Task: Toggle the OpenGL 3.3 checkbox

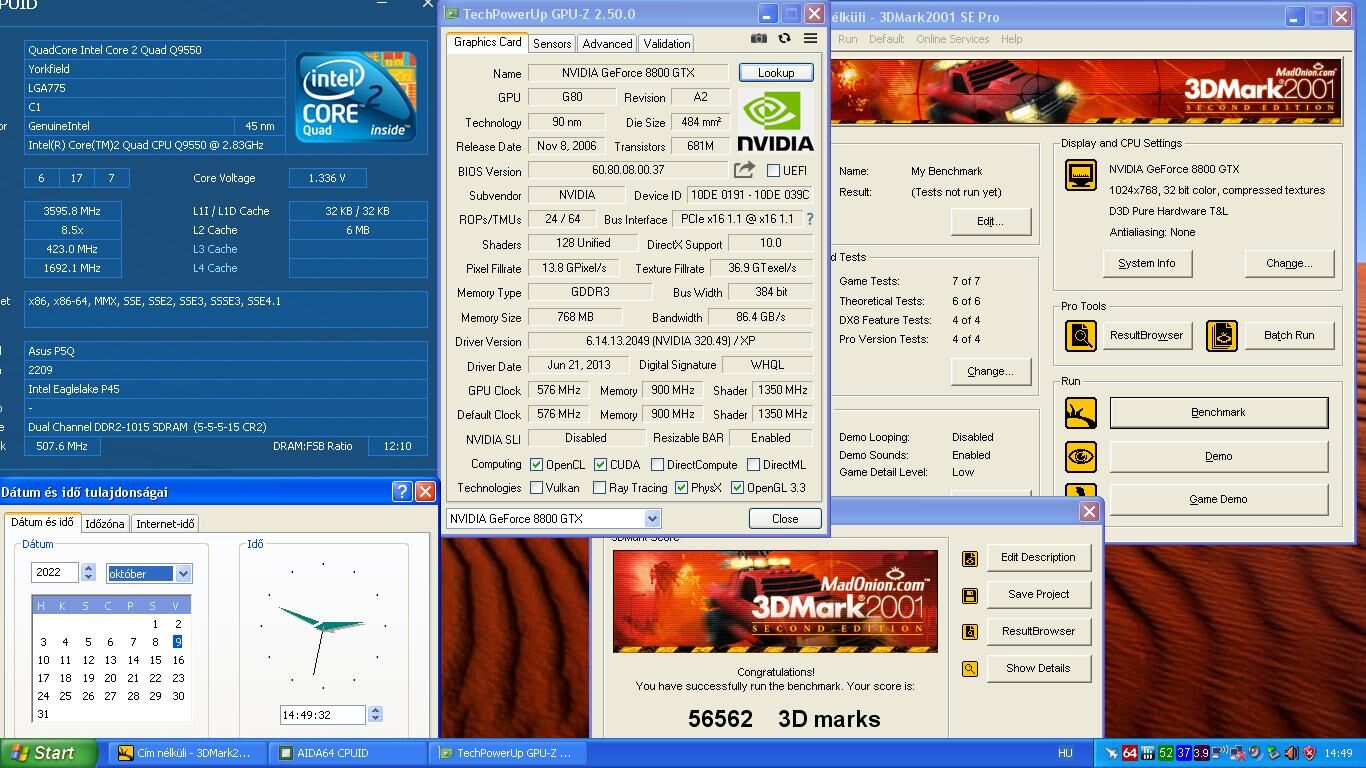Action: (x=737, y=488)
